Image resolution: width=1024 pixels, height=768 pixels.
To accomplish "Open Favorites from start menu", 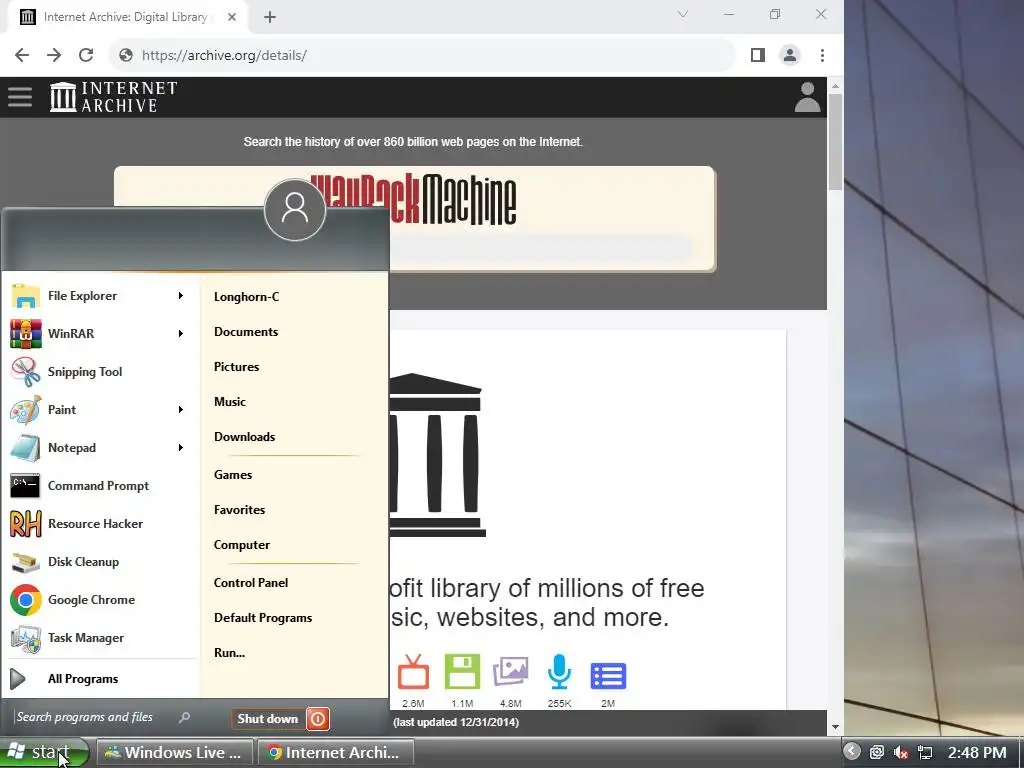I will [x=239, y=510].
